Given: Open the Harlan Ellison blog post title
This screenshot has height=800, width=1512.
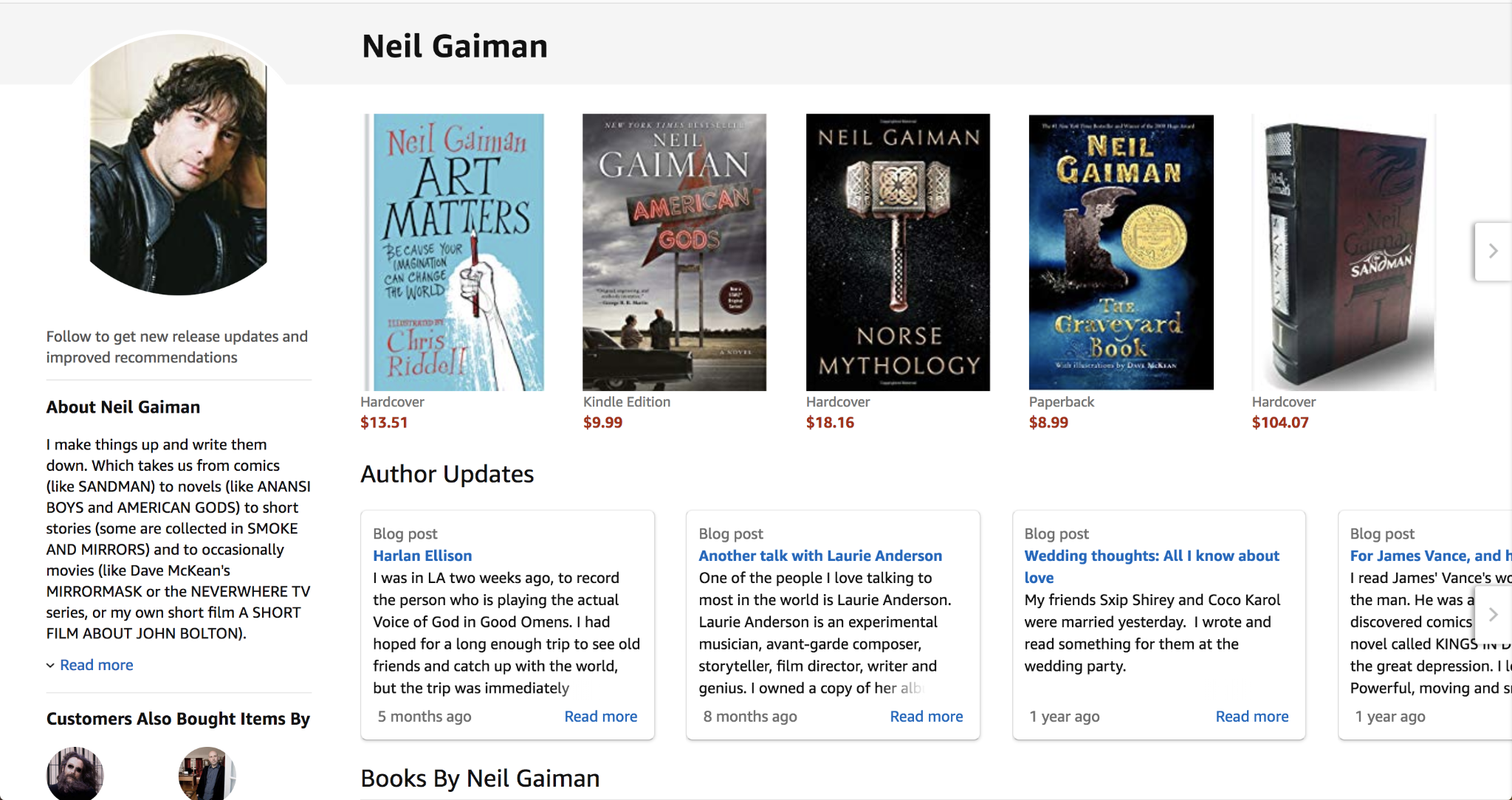Looking at the screenshot, I should click(x=422, y=556).
